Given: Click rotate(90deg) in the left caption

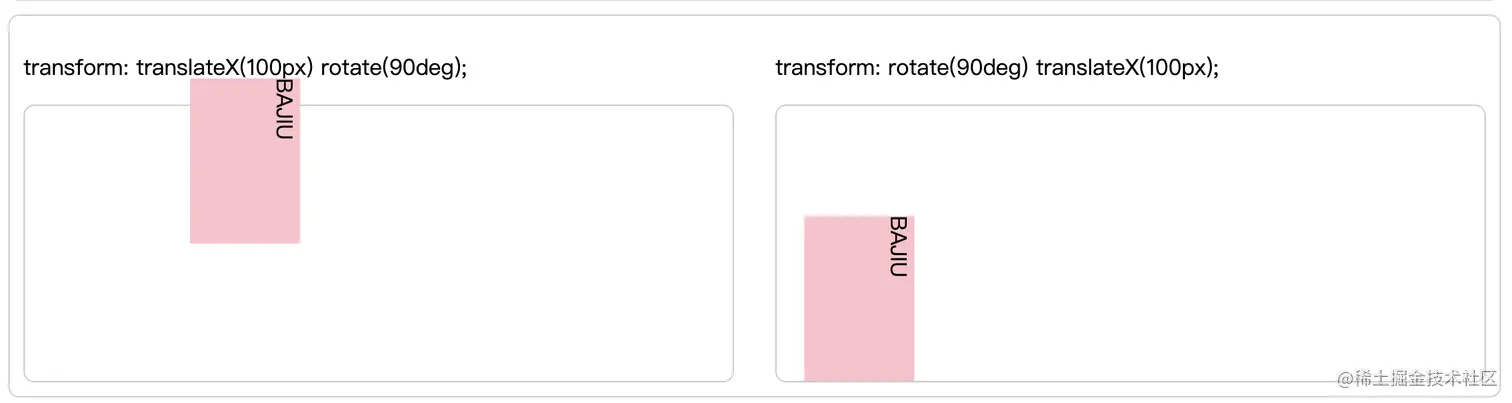Looking at the screenshot, I should (391, 68).
